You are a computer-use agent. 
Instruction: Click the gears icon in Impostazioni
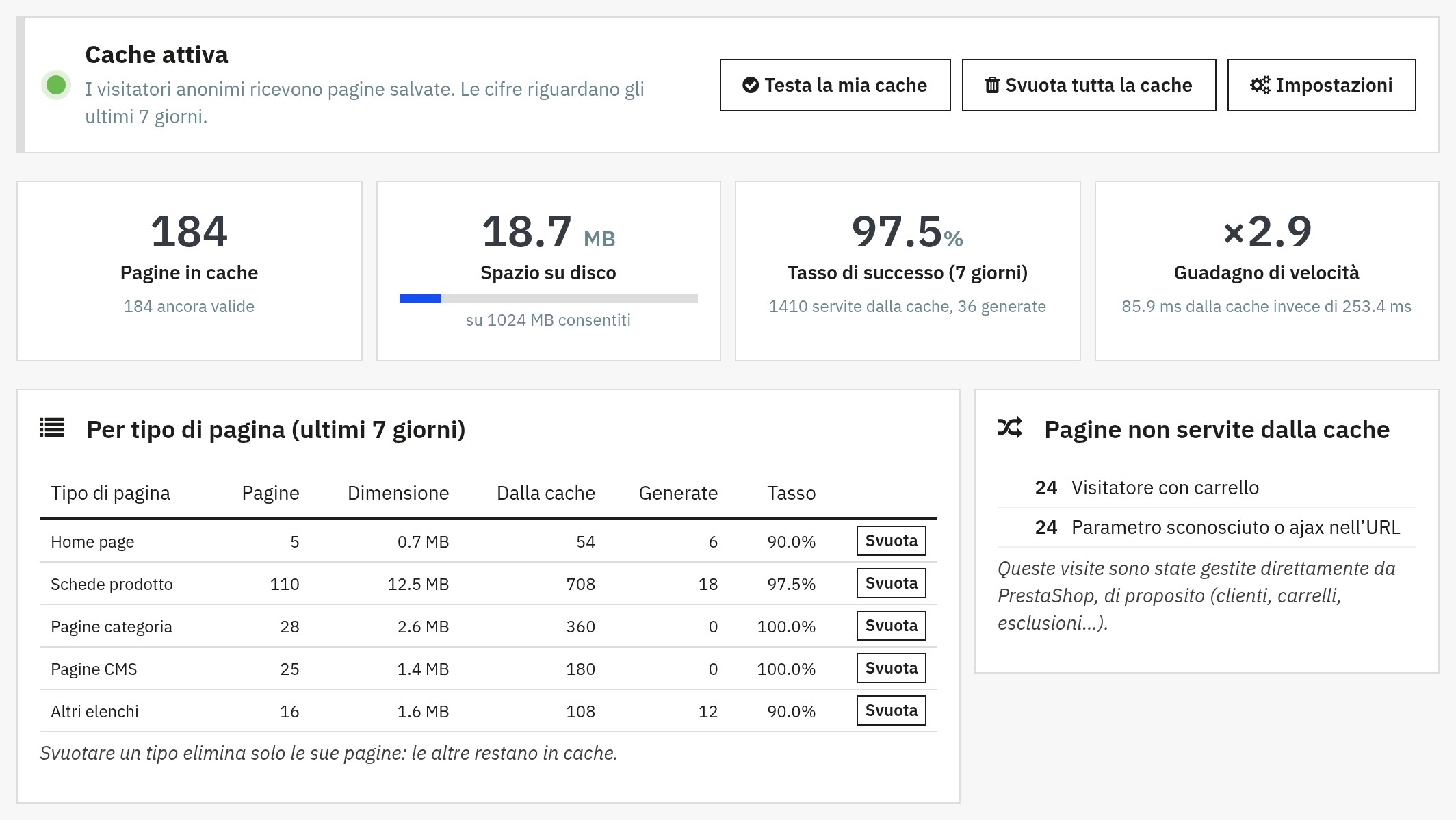(1260, 85)
